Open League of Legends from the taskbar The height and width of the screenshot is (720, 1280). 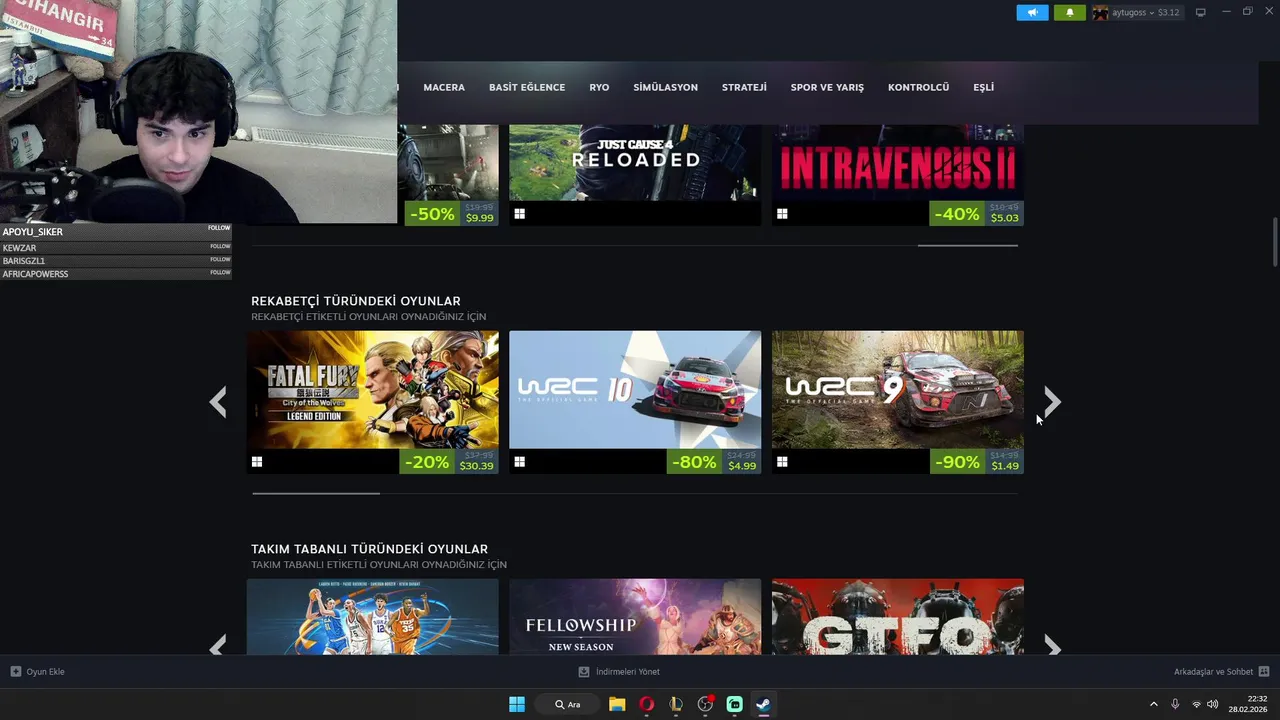point(676,704)
